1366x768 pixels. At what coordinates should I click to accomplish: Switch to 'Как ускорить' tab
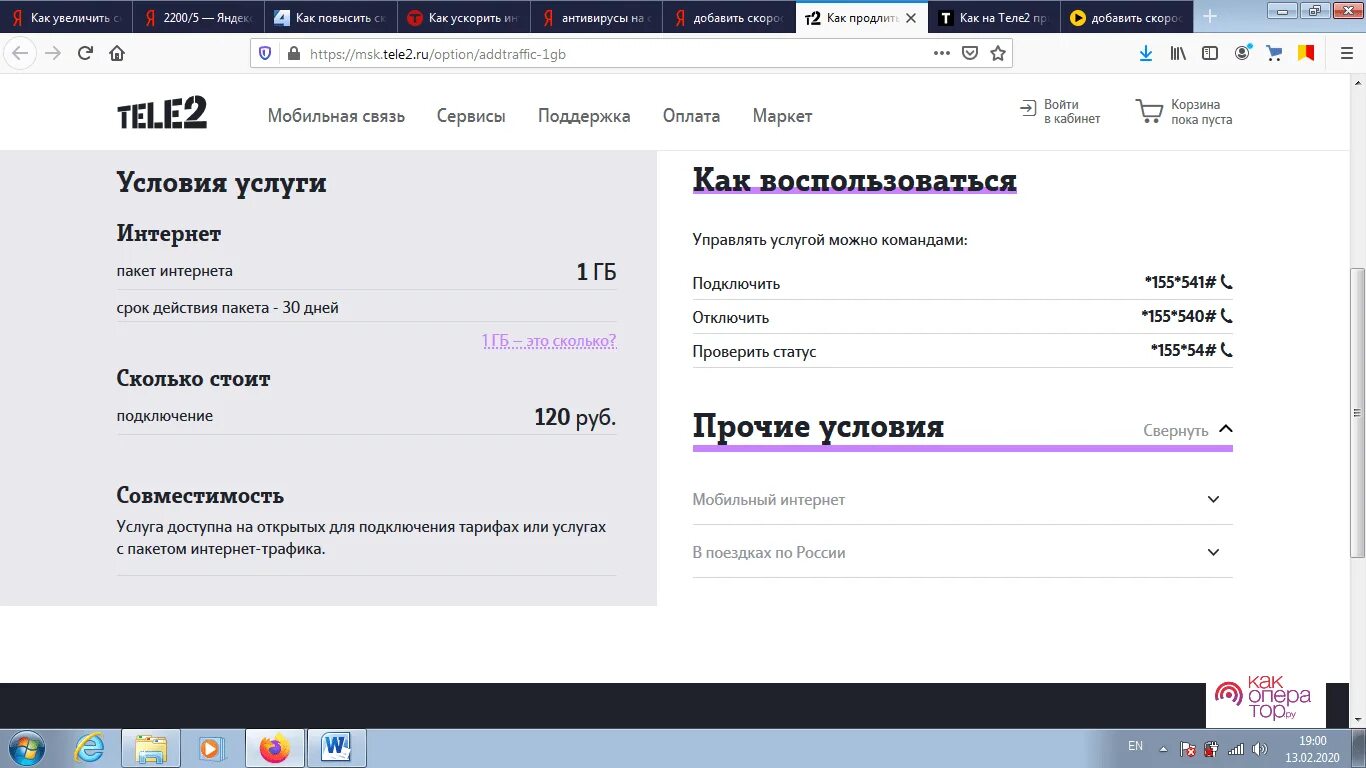463,18
